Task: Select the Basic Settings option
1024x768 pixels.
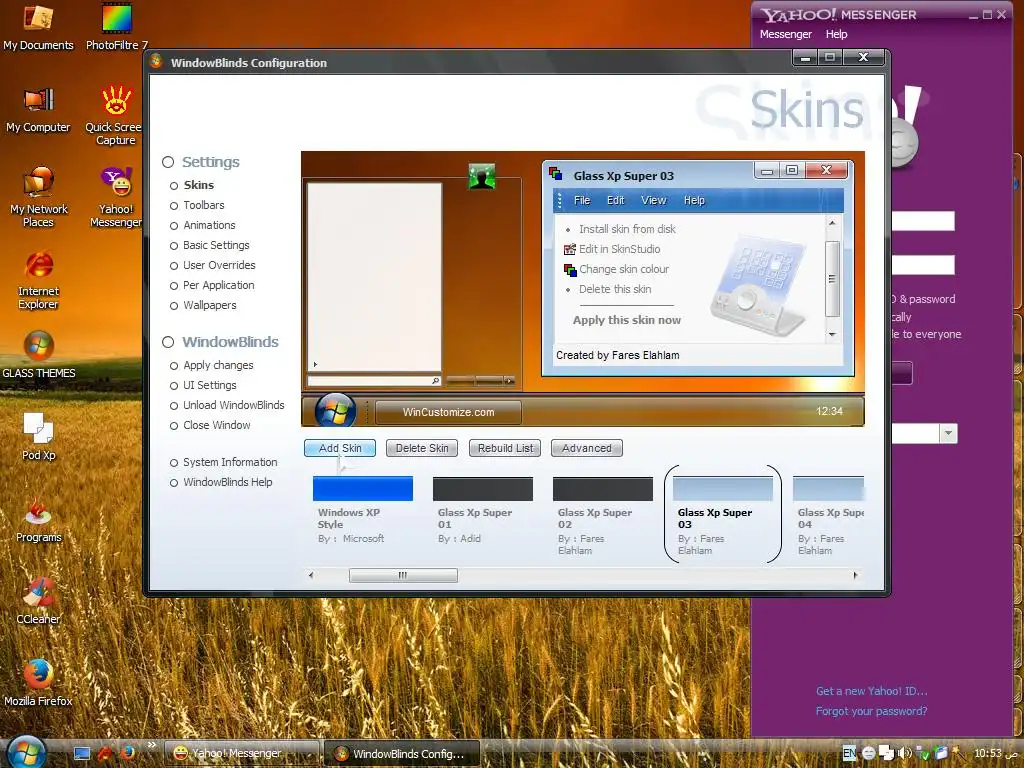Action: (x=216, y=246)
